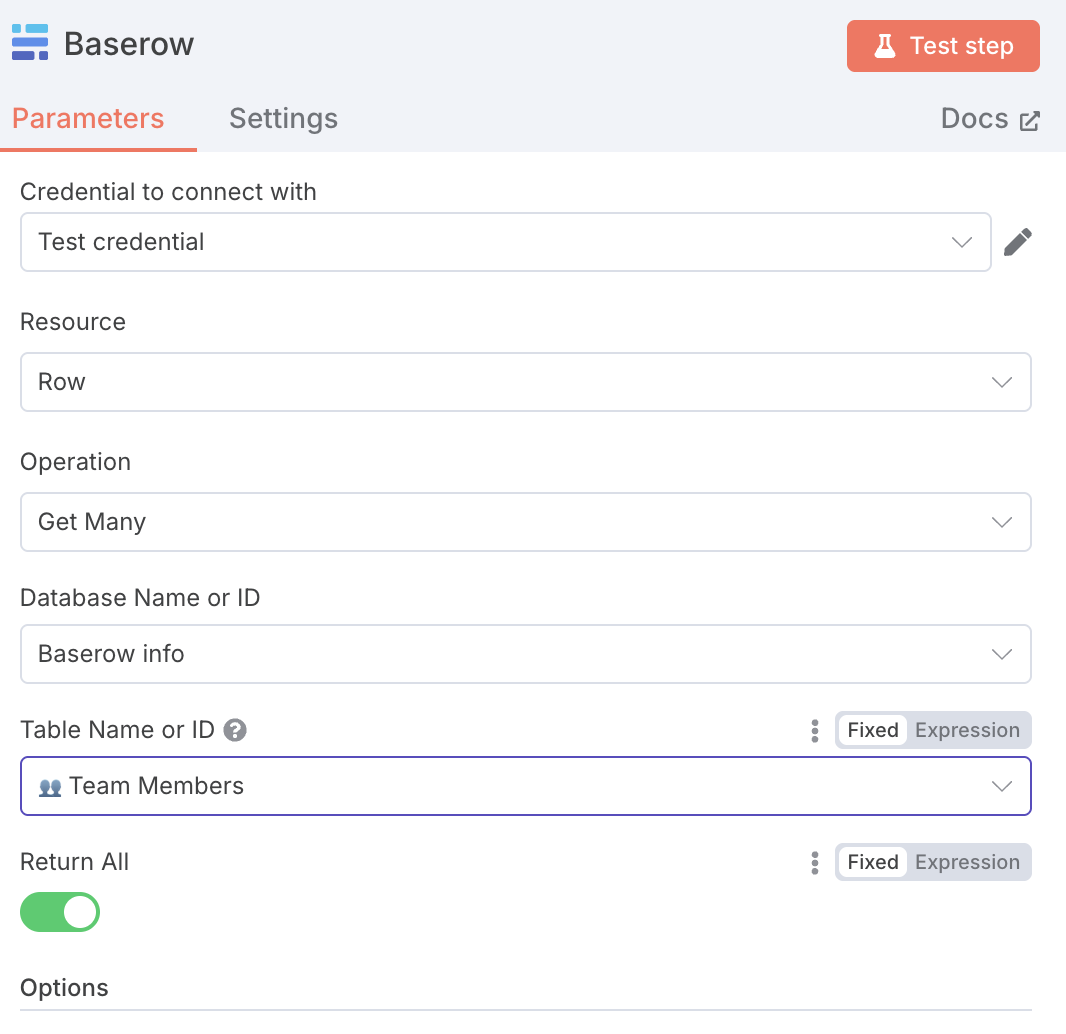Click the Team Members people emoji icon
This screenshot has height=1034, width=1066.
point(50,787)
